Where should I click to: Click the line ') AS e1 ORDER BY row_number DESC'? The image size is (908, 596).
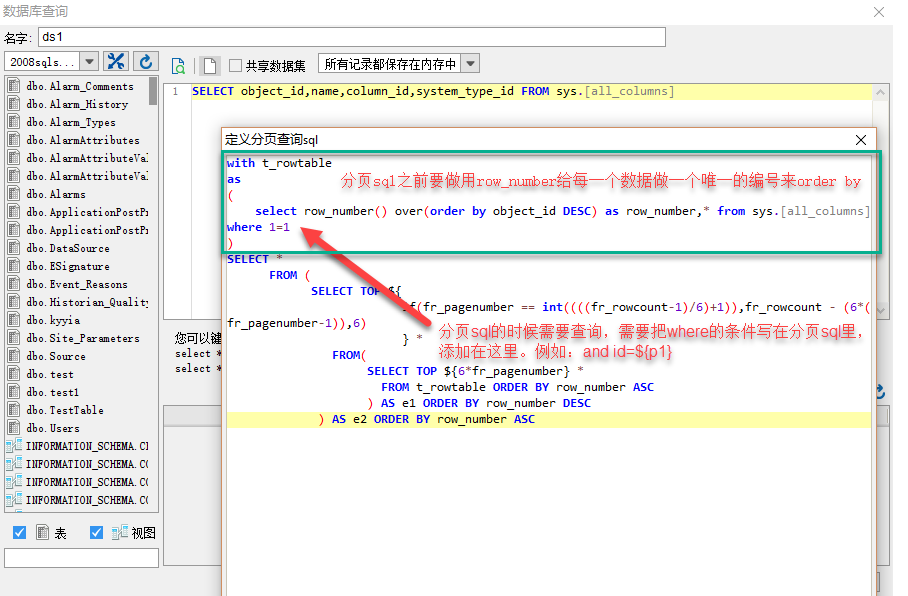pyautogui.click(x=479, y=403)
